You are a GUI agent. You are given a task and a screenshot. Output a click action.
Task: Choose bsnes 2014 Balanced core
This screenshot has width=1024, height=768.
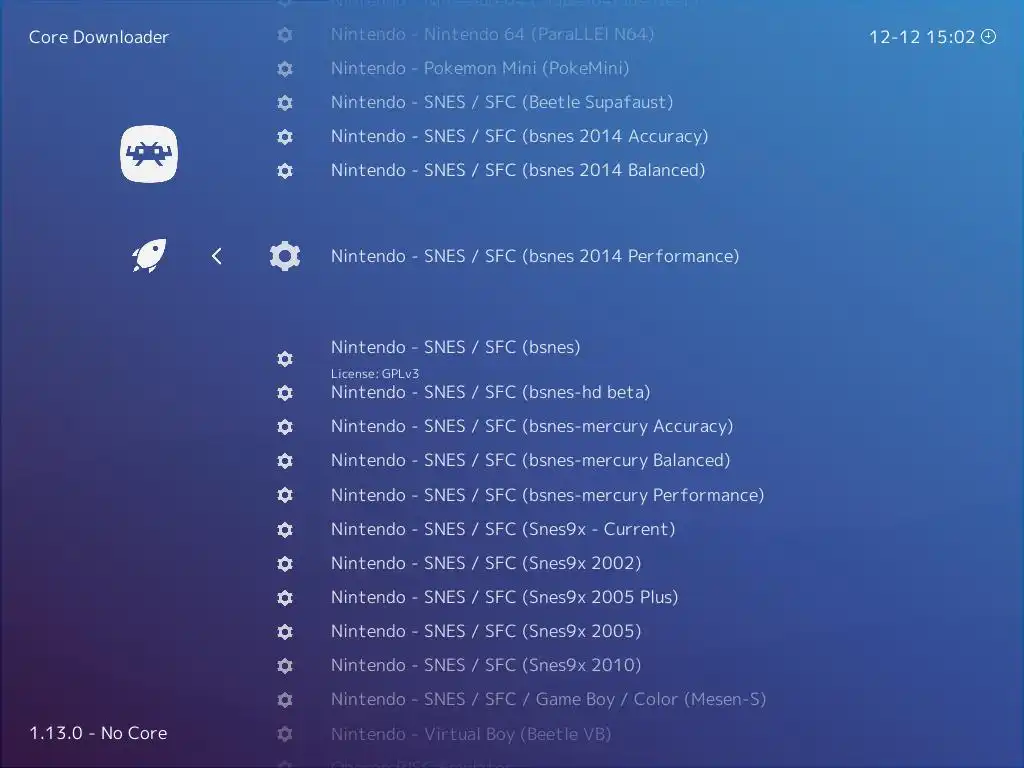point(518,170)
